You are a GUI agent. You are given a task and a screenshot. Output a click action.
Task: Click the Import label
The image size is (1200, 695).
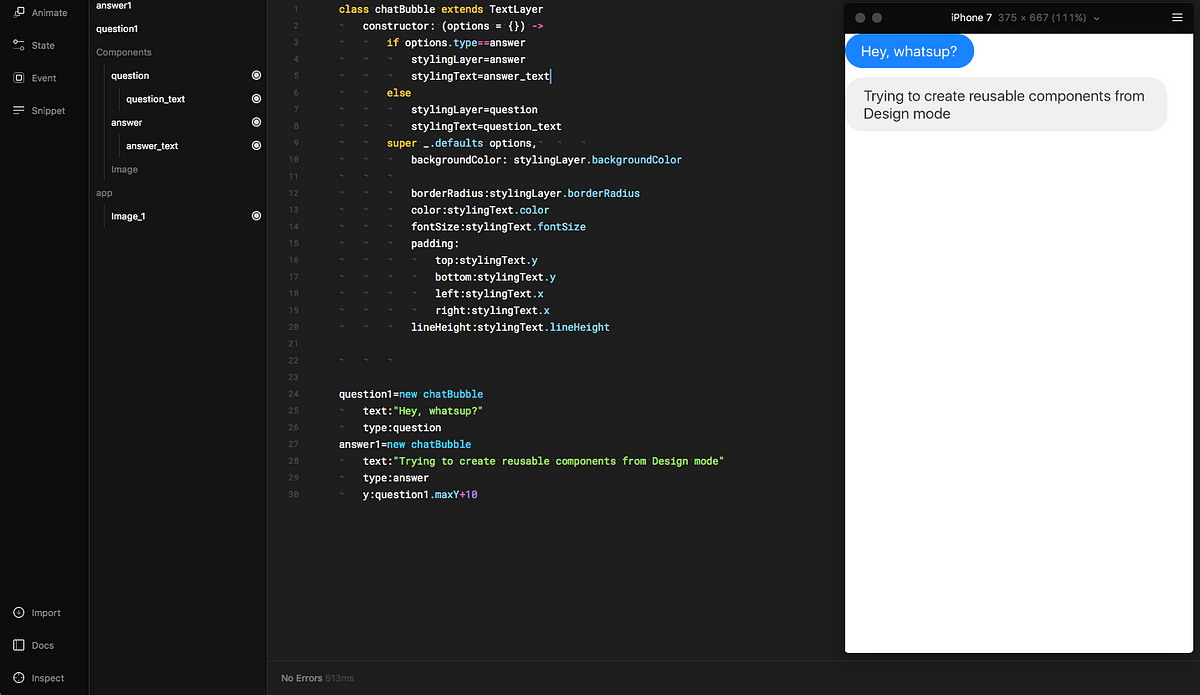[x=46, y=613]
